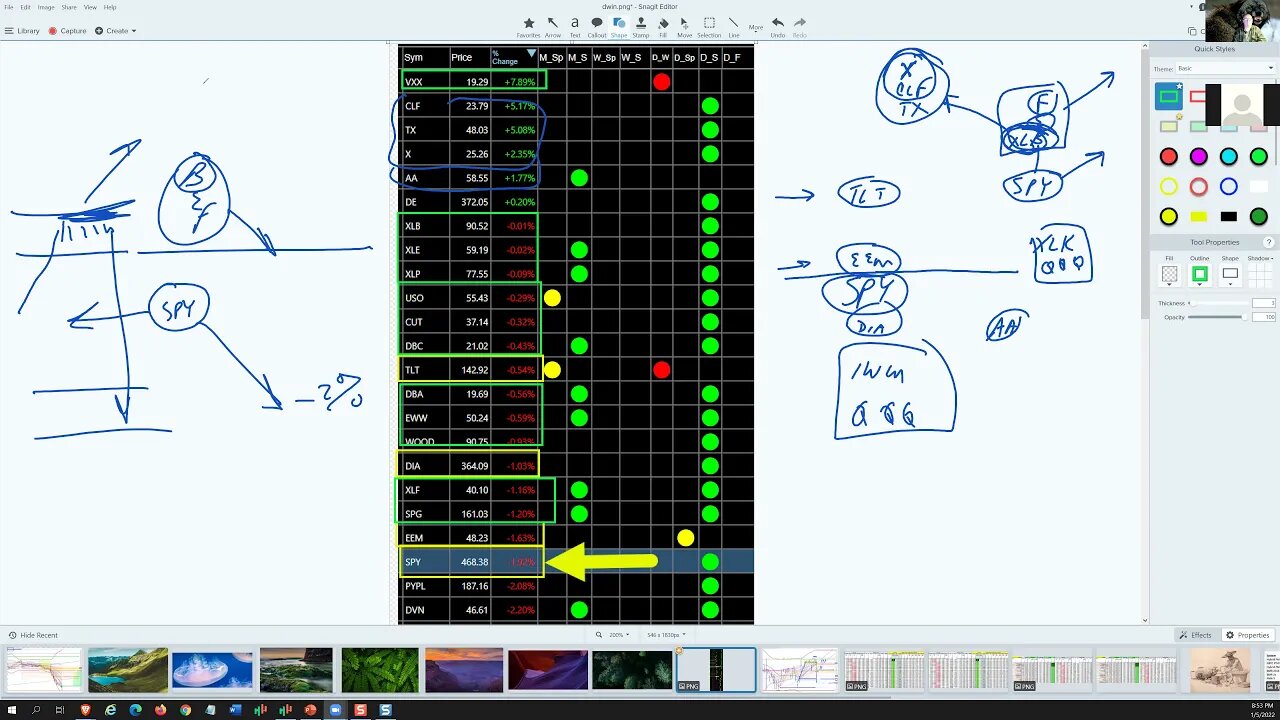Open the Shape type dropdown

pyautogui.click(x=1230, y=274)
